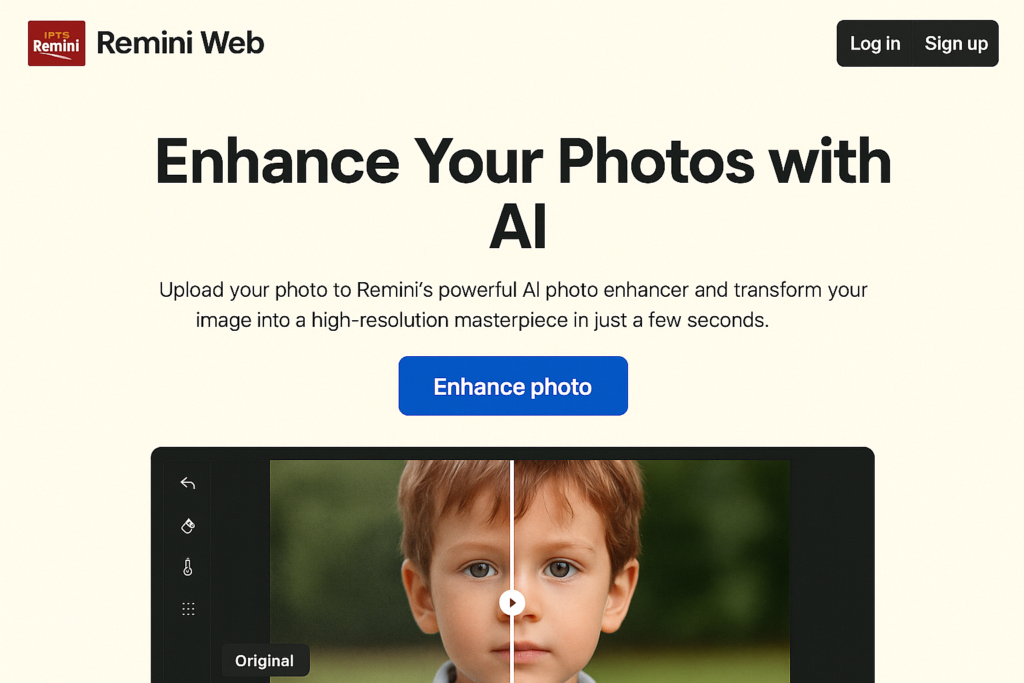This screenshot has height=683, width=1024.
Task: Click the red Remini logo icon
Action: [56, 43]
